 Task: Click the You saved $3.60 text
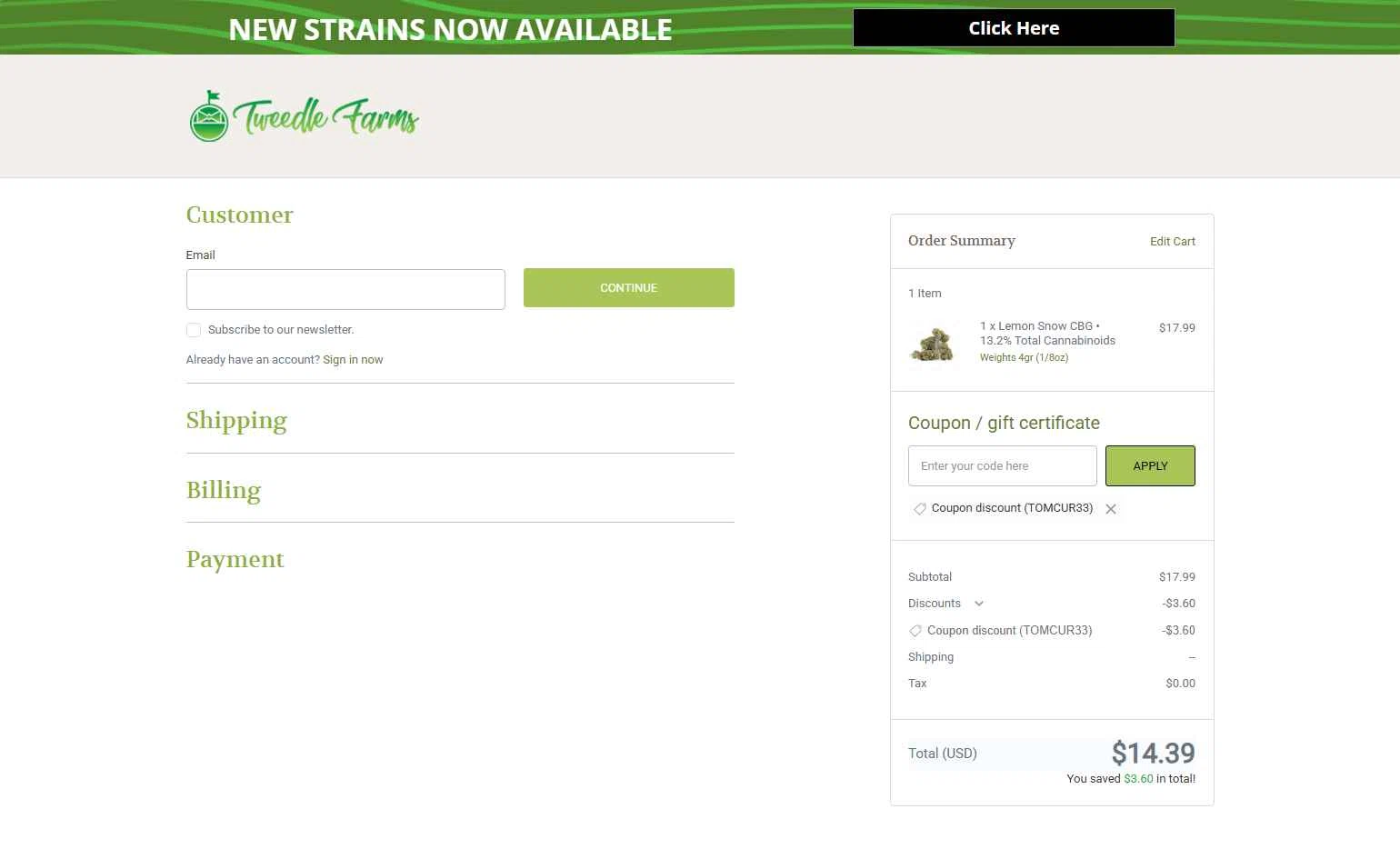[x=1131, y=779]
